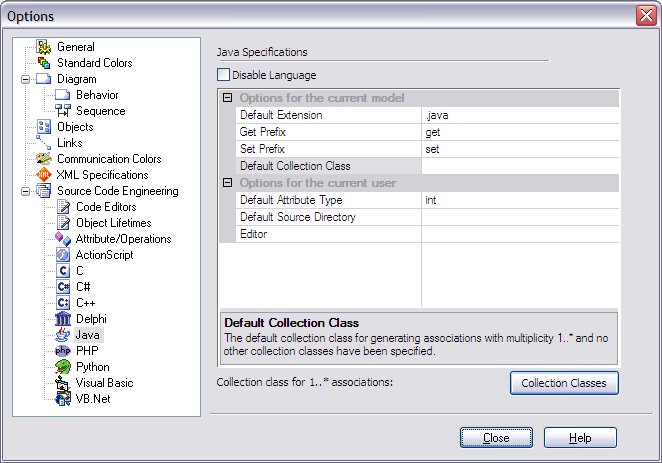Edit the Get Prefix value field
The height and width of the screenshot is (463, 662).
520,132
